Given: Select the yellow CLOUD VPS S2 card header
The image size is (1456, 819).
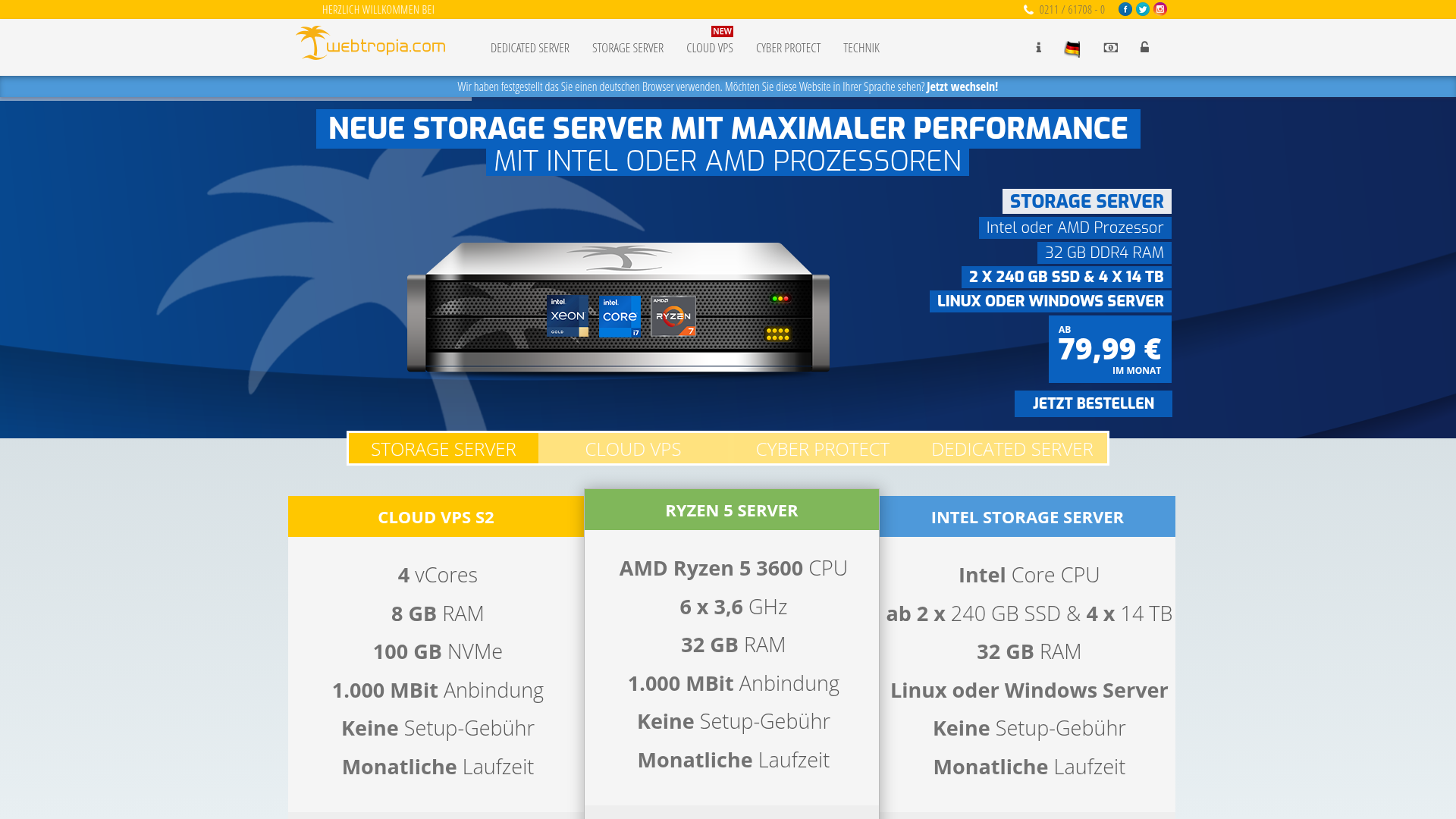Looking at the screenshot, I should click(436, 516).
